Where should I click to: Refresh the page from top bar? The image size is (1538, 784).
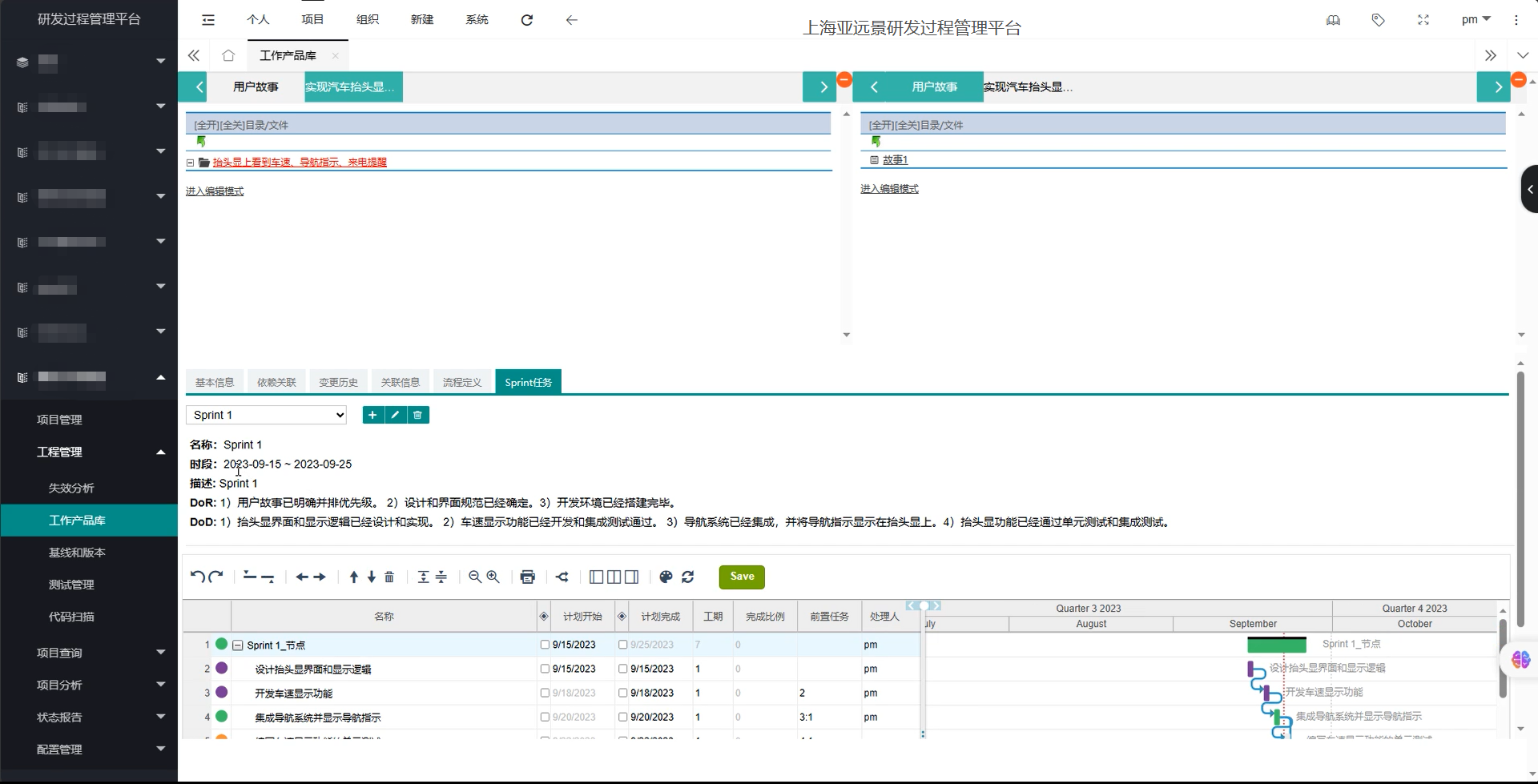coord(526,20)
